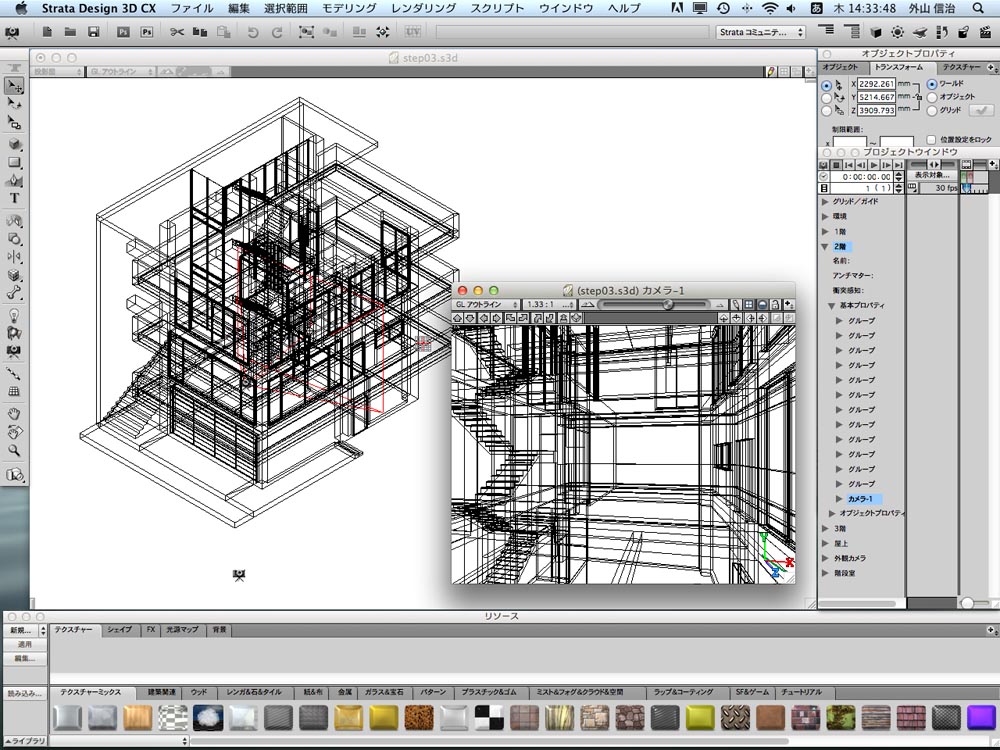The image size is (1000, 750).
Task: Click the render camera icon in top toolbar
Action: [11, 32]
